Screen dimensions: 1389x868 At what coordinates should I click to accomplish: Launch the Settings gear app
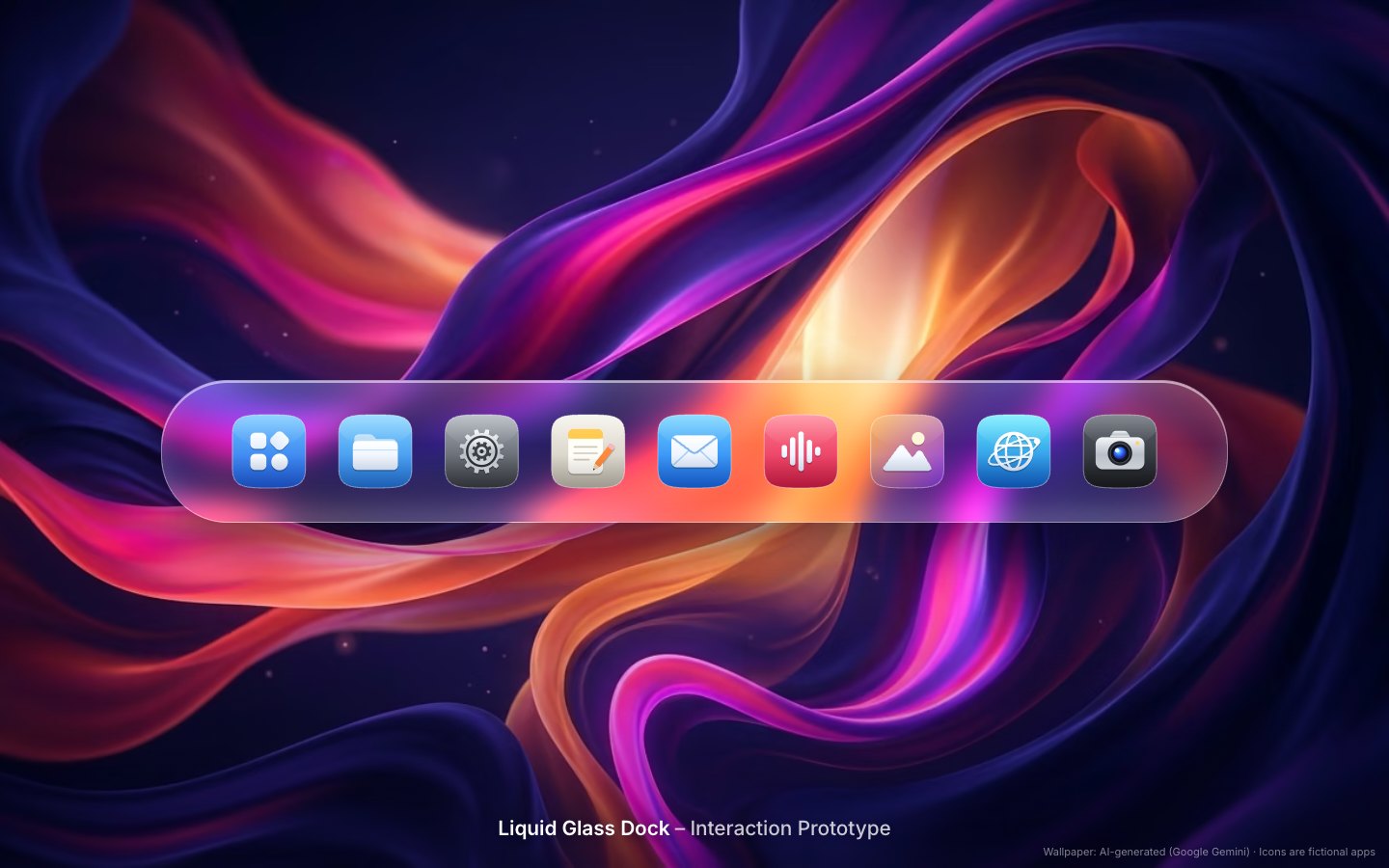click(481, 451)
